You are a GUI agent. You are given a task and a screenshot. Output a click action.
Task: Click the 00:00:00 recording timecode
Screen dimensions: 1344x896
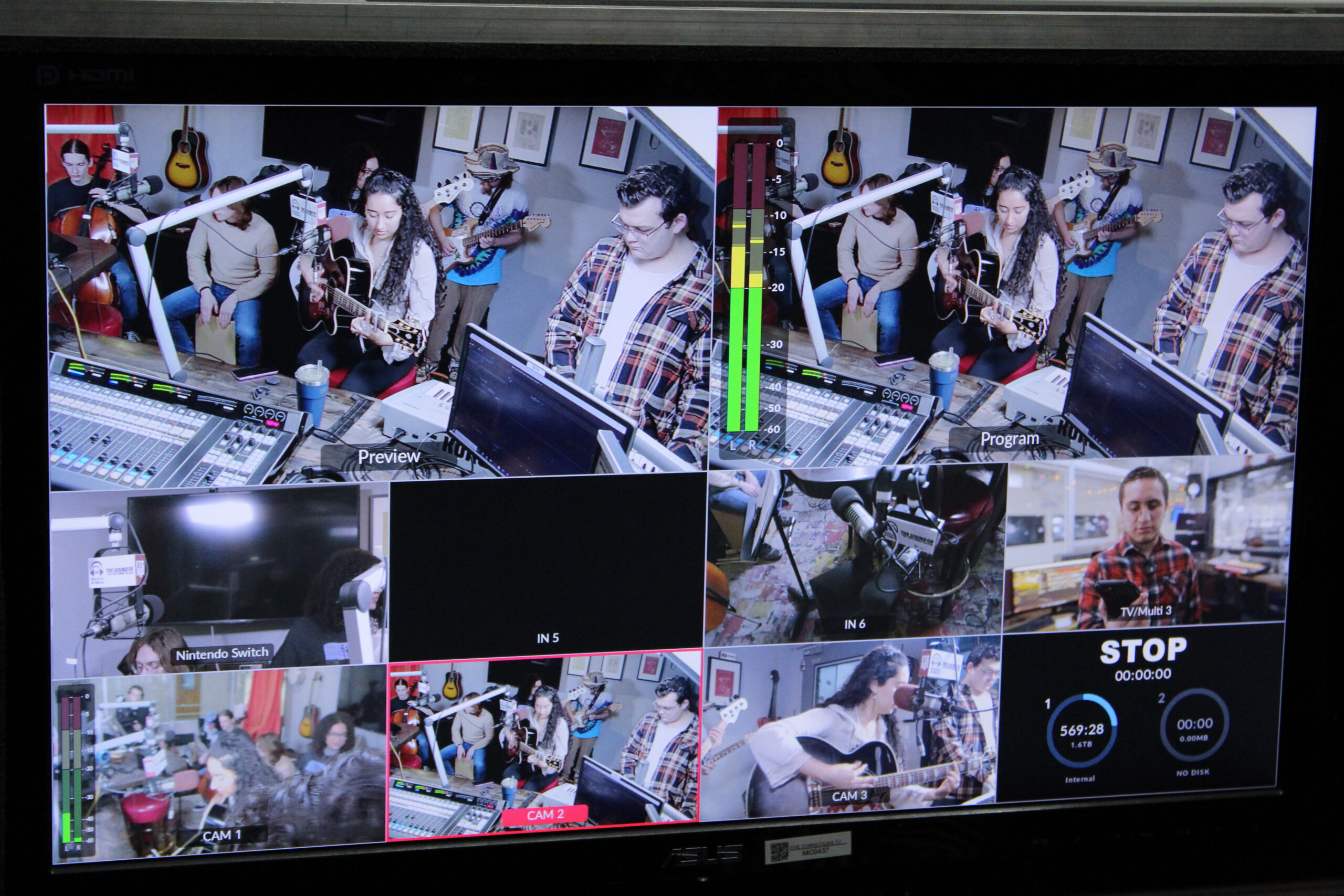click(1143, 675)
